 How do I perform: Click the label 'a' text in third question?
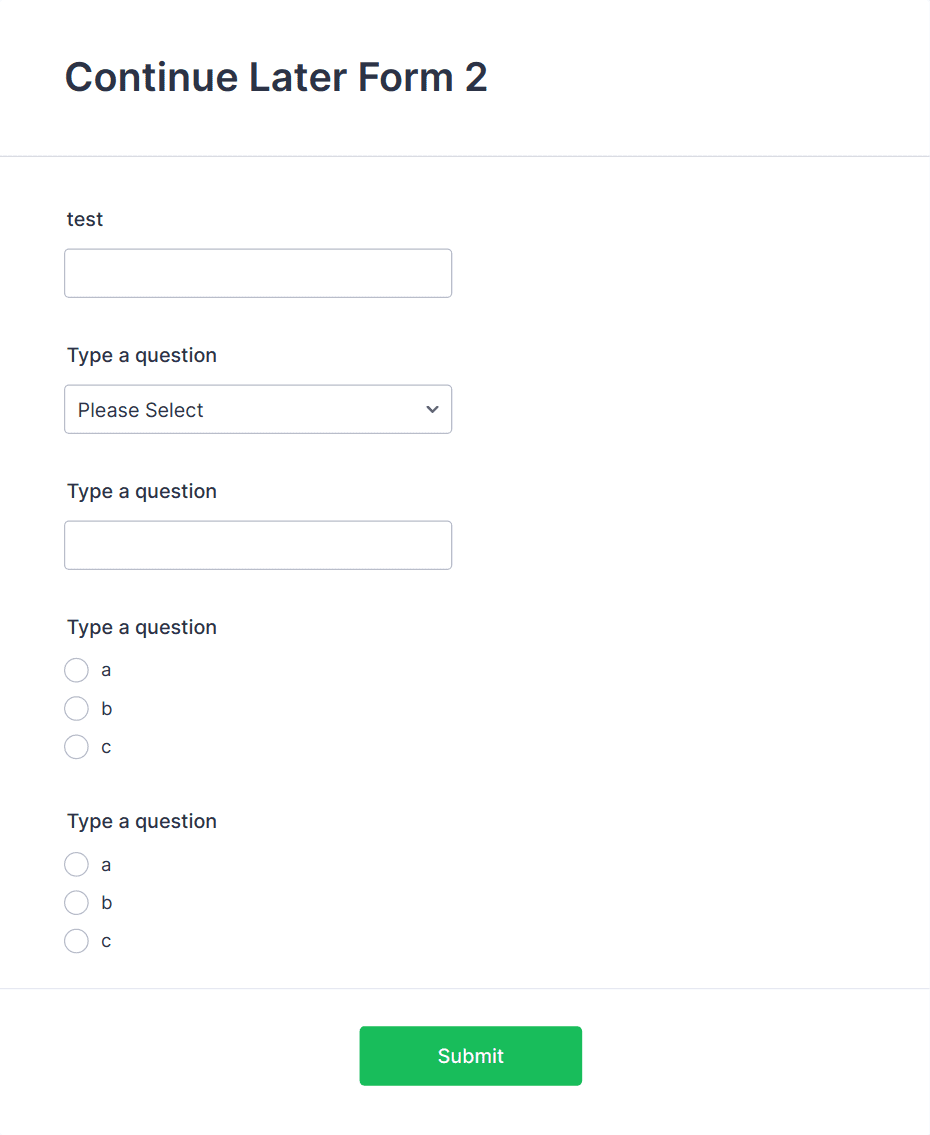(106, 670)
